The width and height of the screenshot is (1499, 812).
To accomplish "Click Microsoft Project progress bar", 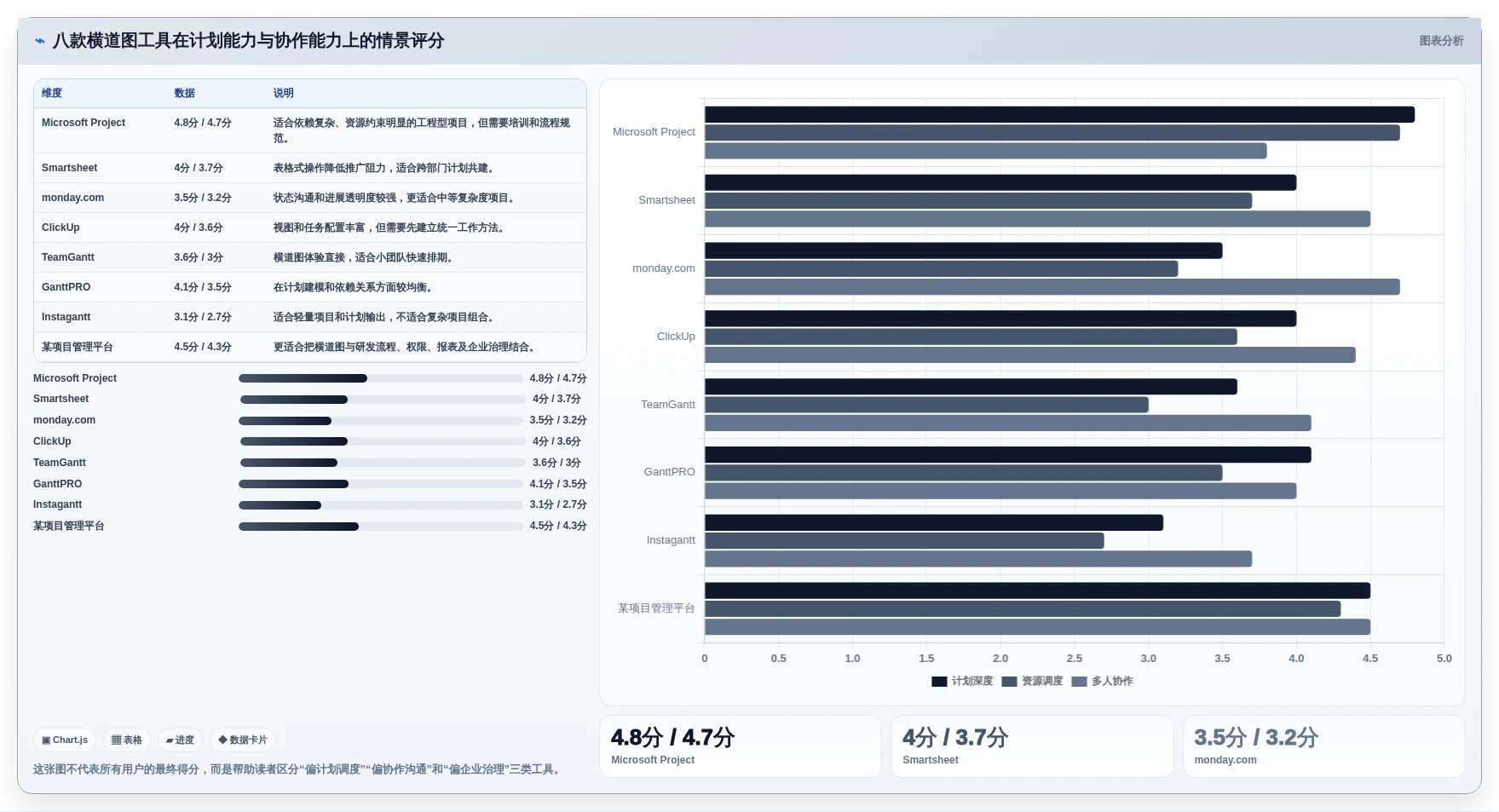I will pyautogui.click(x=381, y=378).
